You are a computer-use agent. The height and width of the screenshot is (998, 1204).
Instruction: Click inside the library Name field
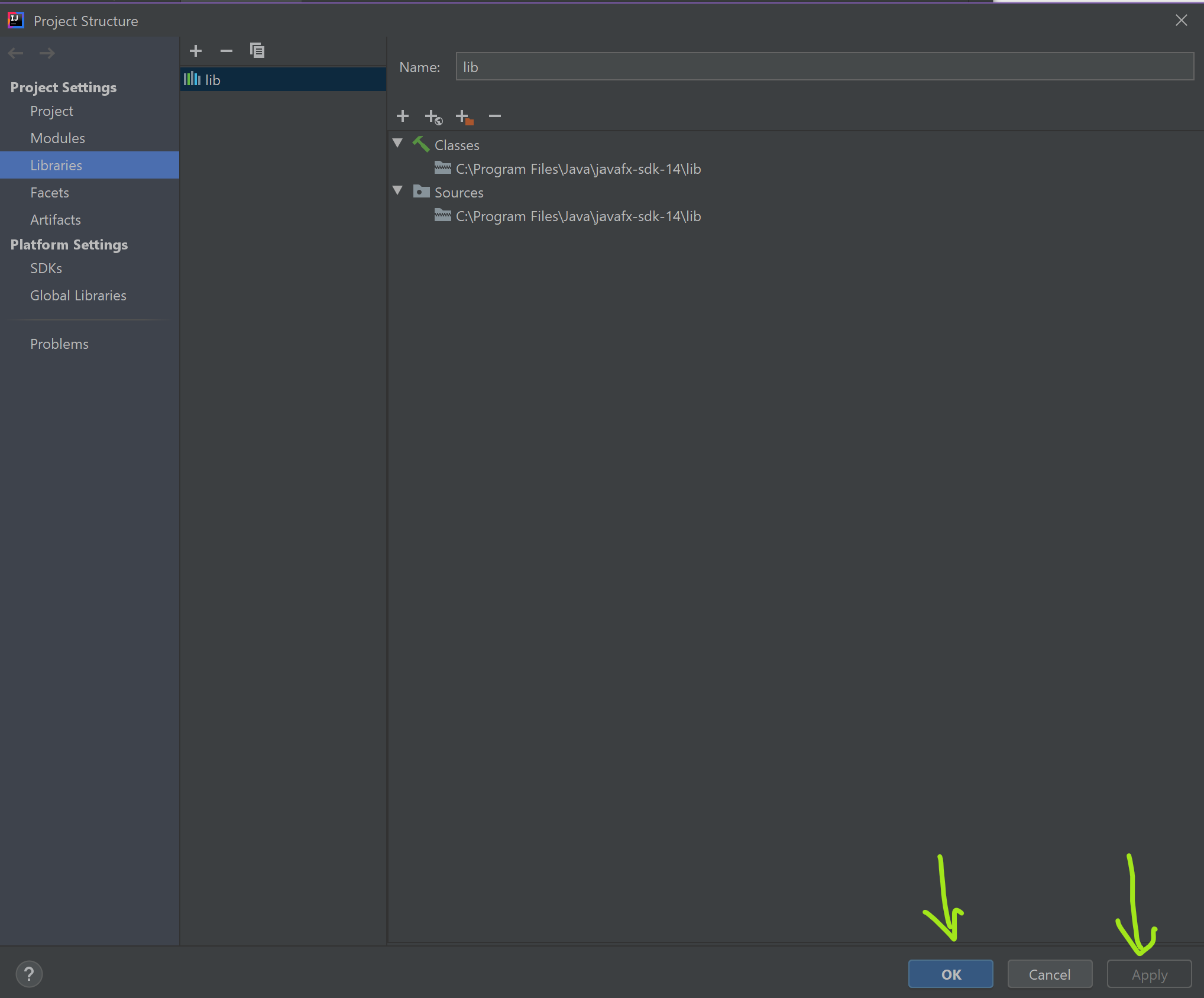pyautogui.click(x=823, y=67)
